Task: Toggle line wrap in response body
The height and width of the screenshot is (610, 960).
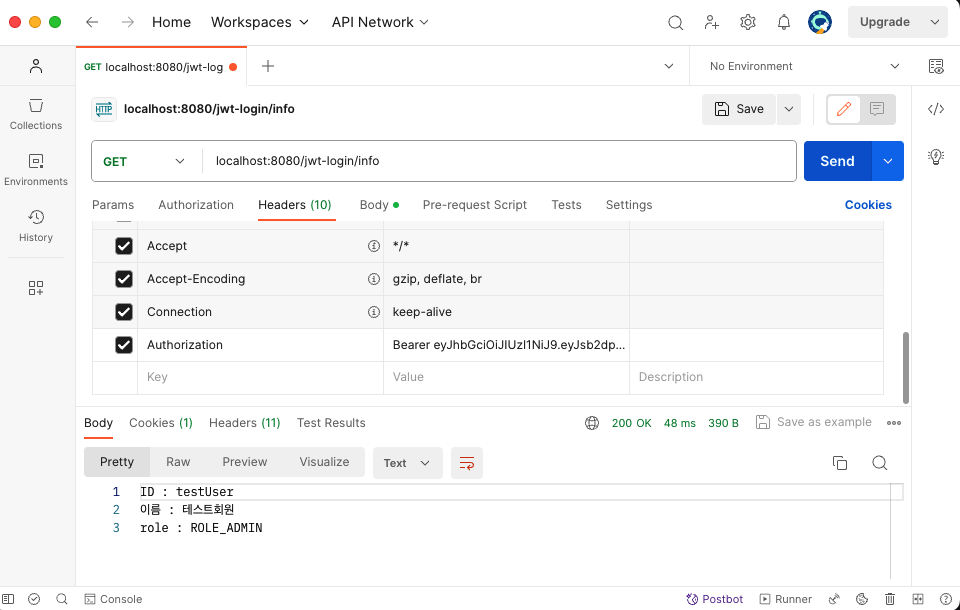Action: 467,463
